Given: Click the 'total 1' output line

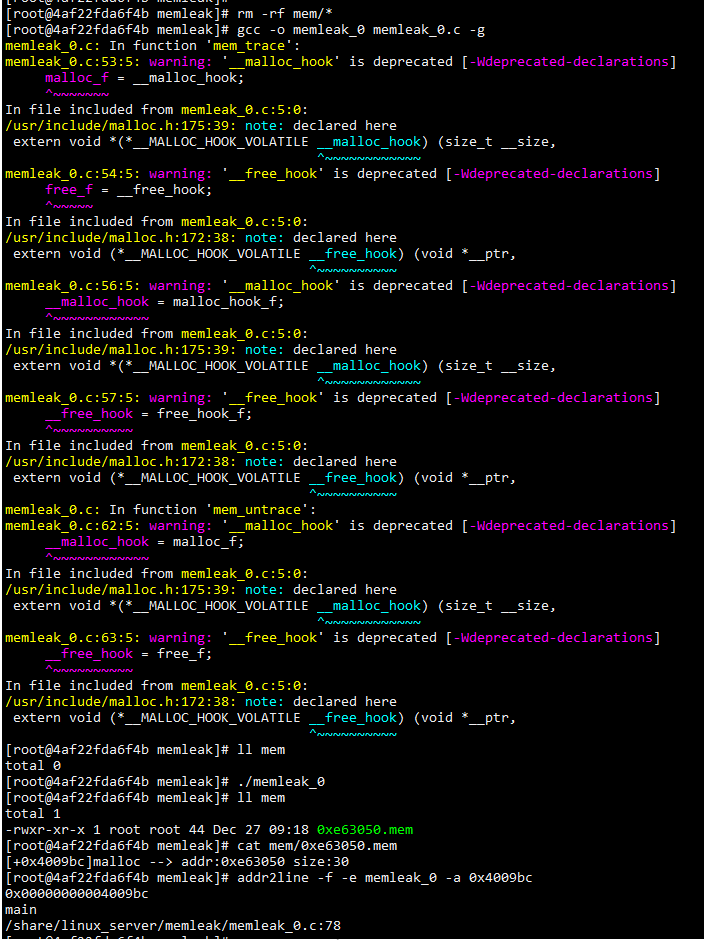Looking at the screenshot, I should coord(33,814).
